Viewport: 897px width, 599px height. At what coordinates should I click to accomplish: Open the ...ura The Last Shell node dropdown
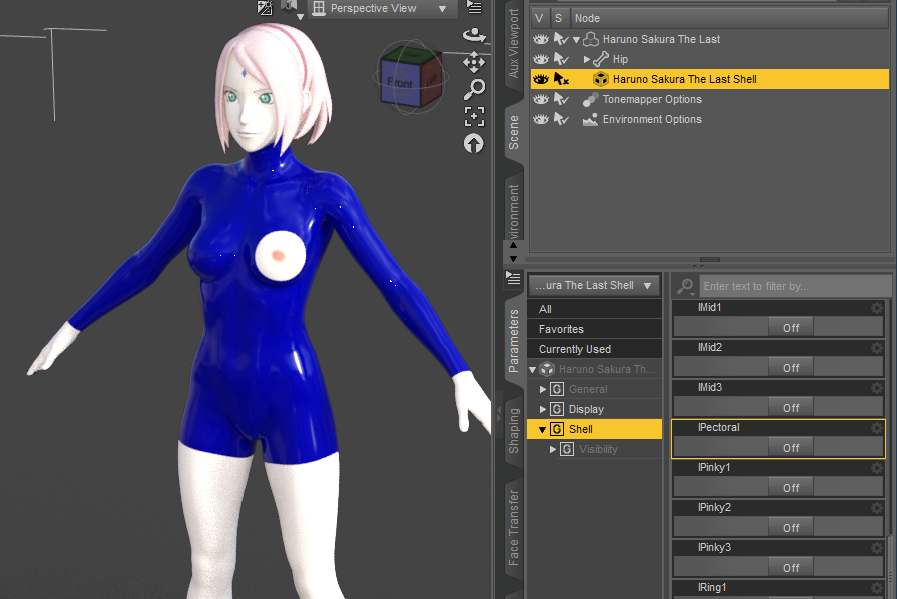click(x=594, y=285)
